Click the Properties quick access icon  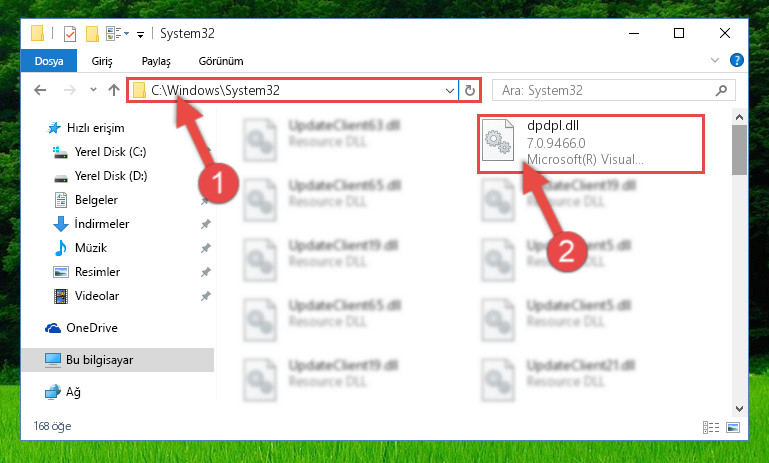[x=70, y=33]
